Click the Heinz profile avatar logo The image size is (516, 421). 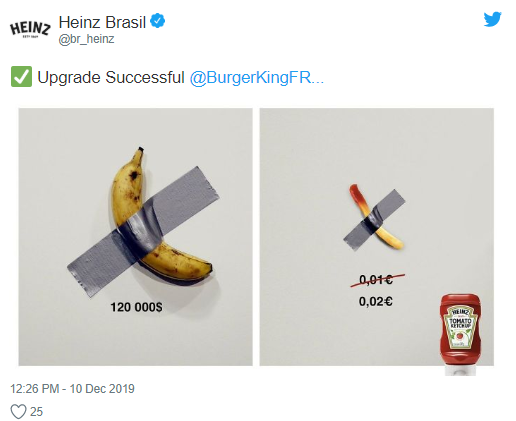click(x=30, y=29)
